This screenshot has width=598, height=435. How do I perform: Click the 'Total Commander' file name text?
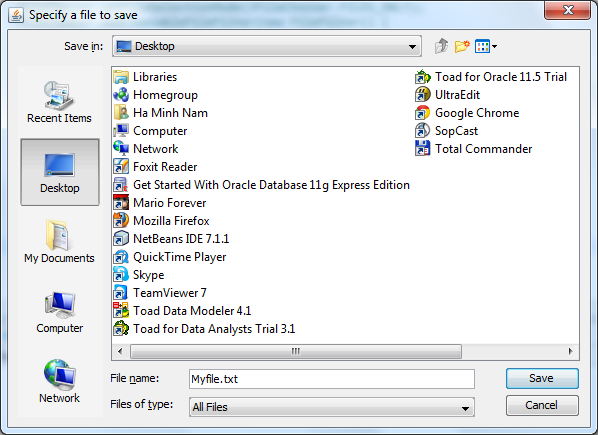[484, 149]
